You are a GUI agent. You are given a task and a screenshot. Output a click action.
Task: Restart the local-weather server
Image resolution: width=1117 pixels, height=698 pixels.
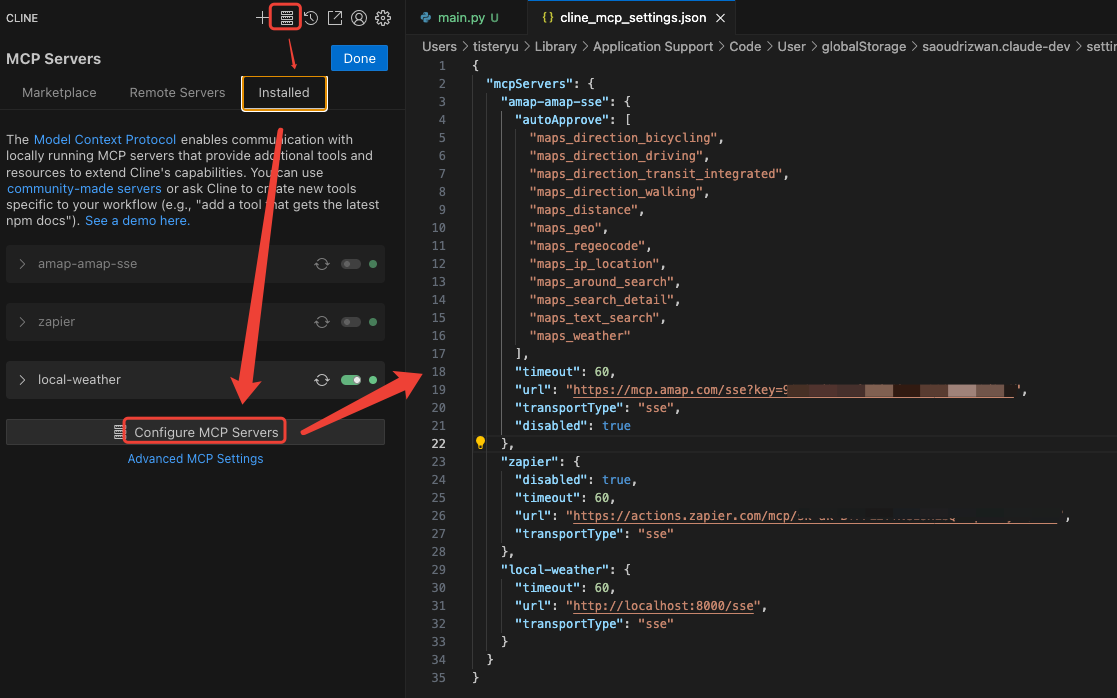[322, 380]
